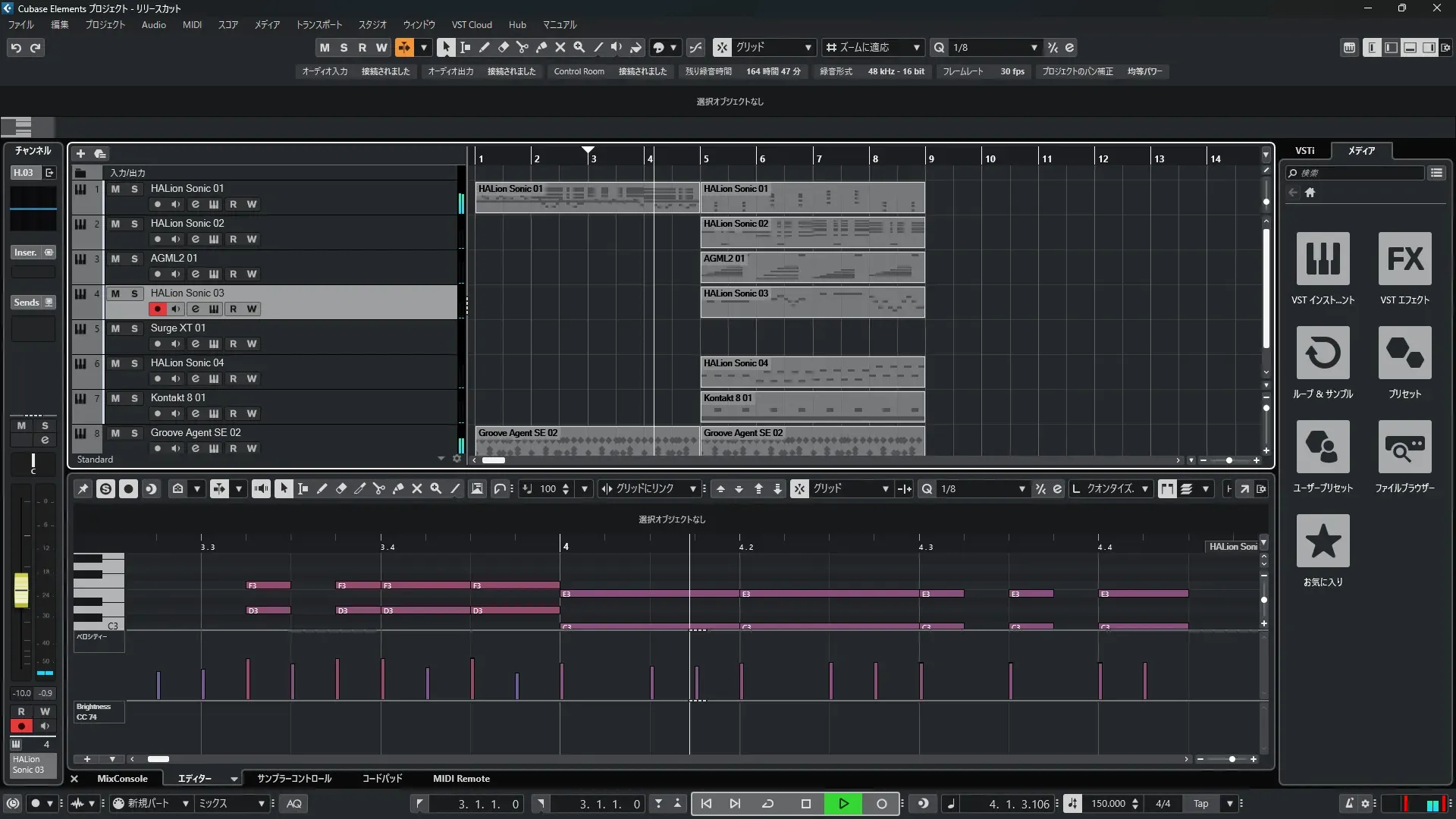Viewport: 1456px width, 819px height.
Task: Solo the Kontakt 8 01 track
Action: (x=134, y=398)
